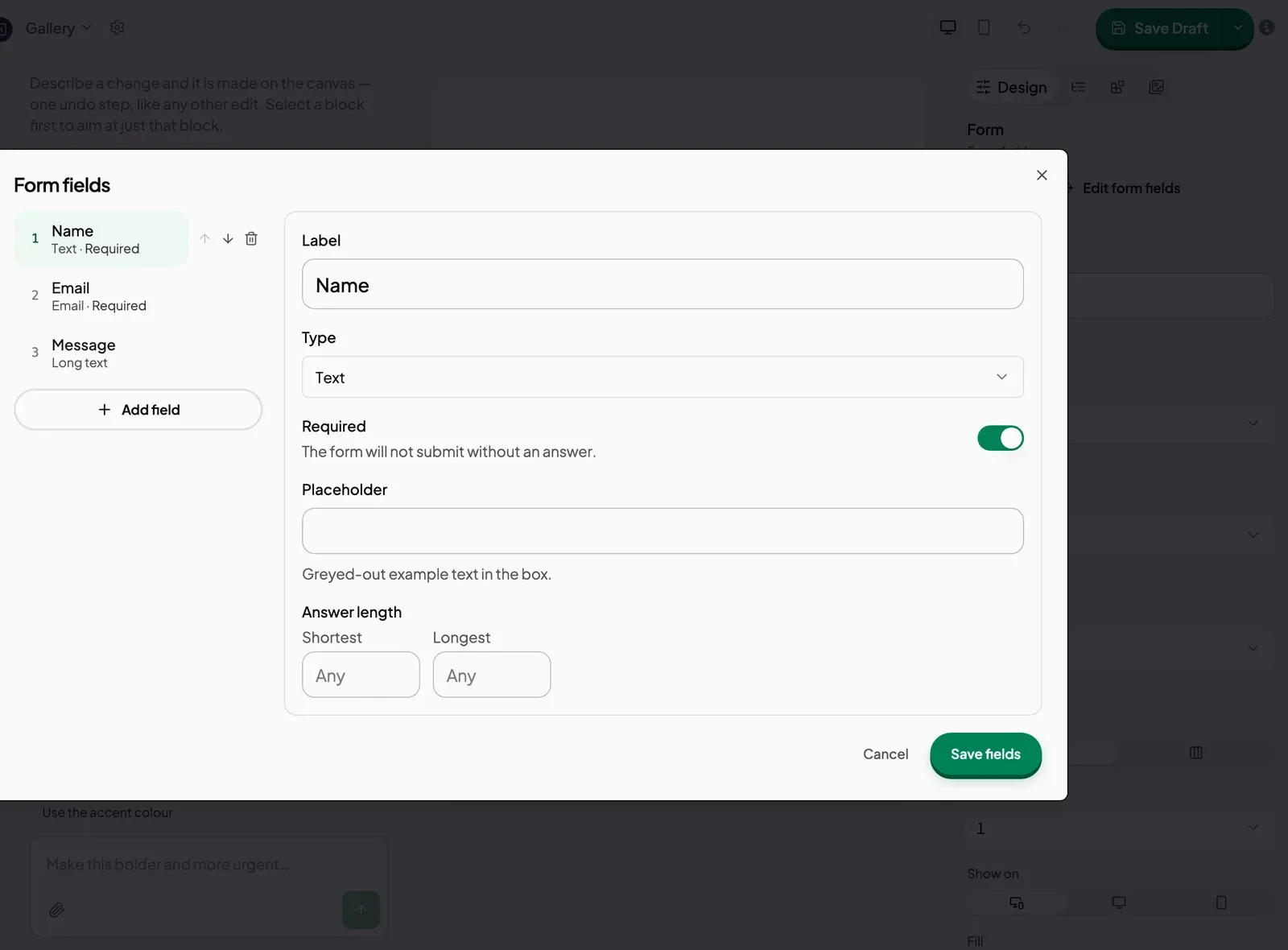Open the layers list tab icon
Screen dimensions: 1288x950
click(1079, 87)
